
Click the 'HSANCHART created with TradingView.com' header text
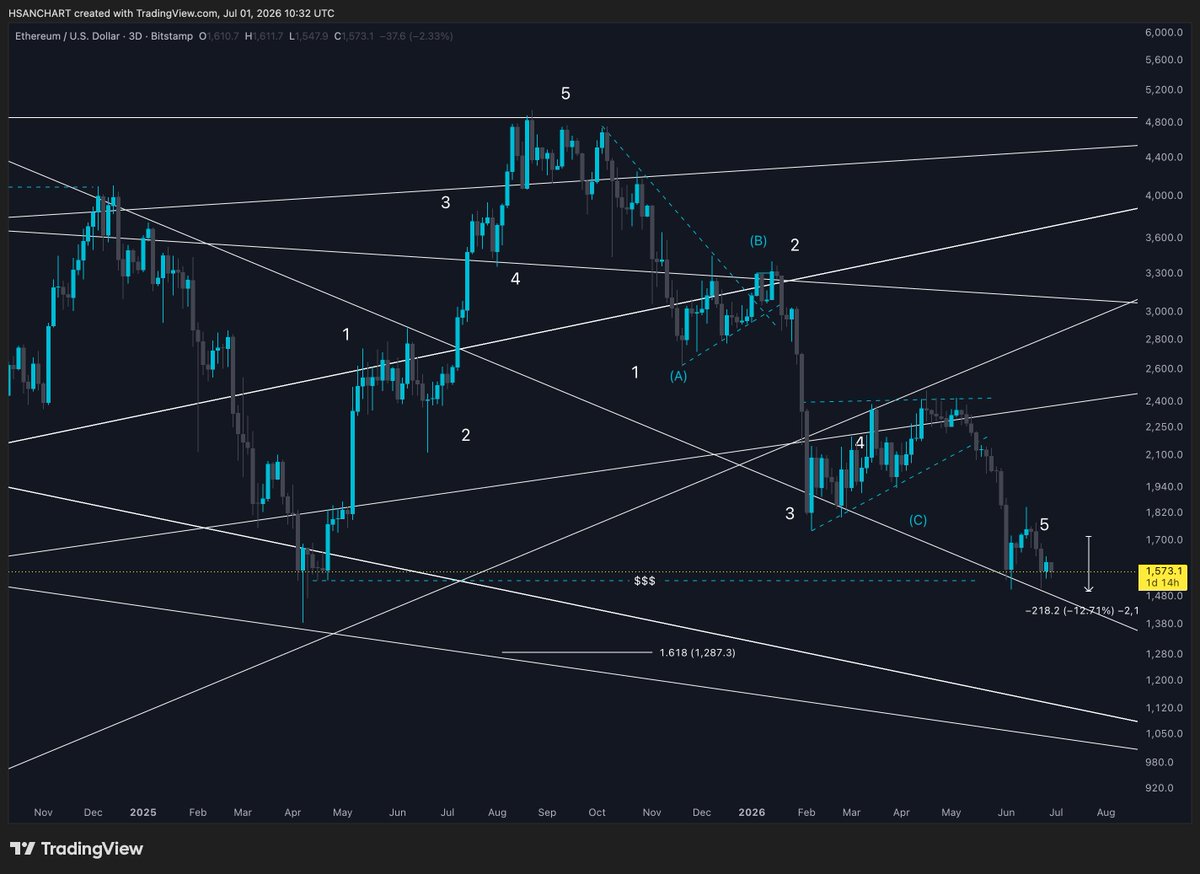[x=113, y=13]
